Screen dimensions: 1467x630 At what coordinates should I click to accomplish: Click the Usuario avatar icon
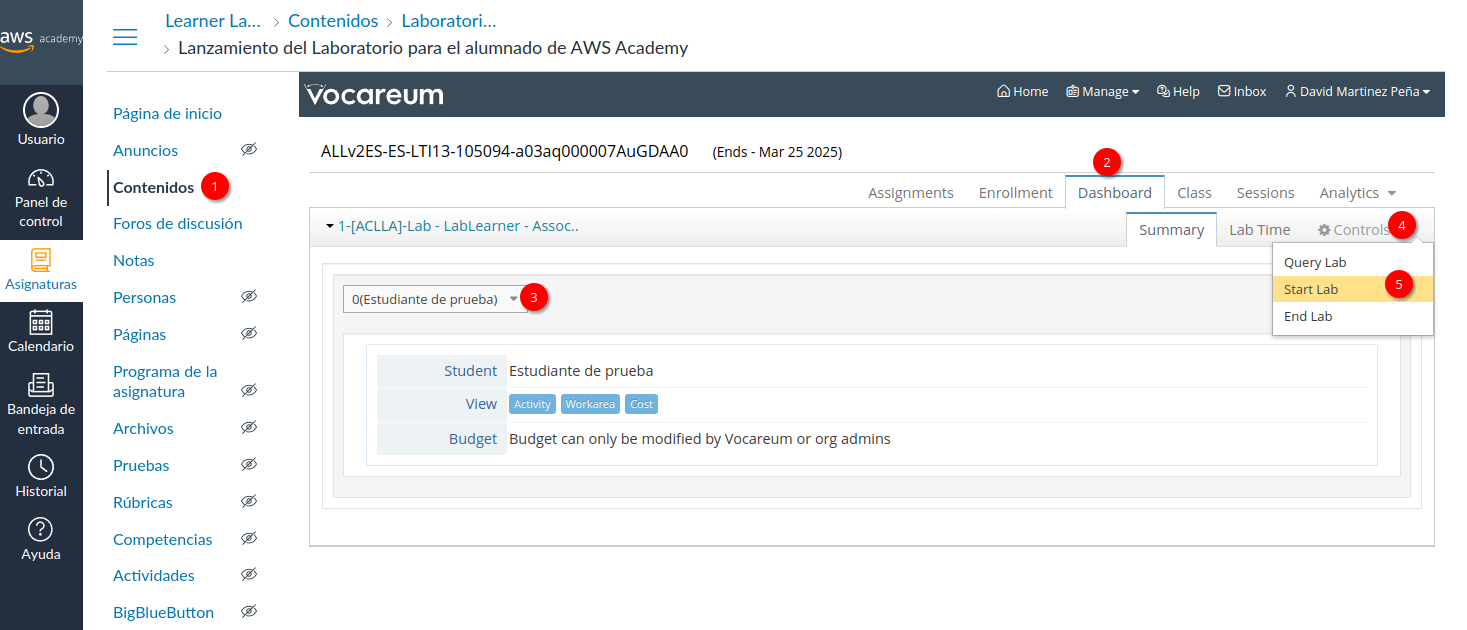(x=41, y=110)
